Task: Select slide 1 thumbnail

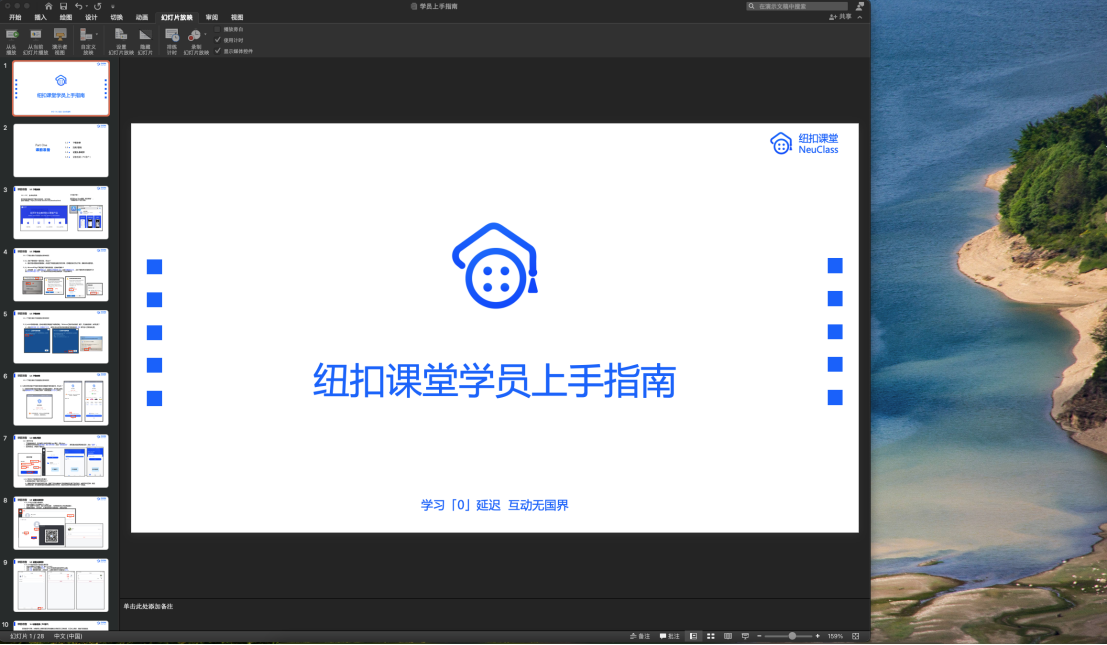Action: pyautogui.click(x=61, y=88)
